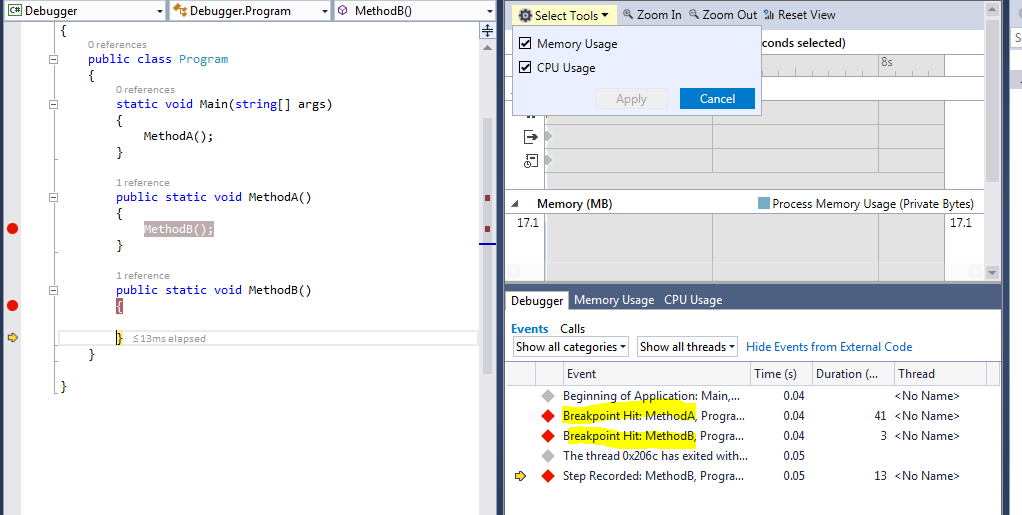Toggle breakpoint on MethodB(); call line
This screenshot has width=1022, height=515.
coord(12,228)
